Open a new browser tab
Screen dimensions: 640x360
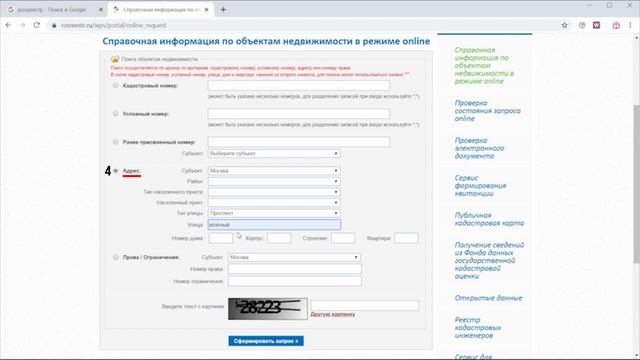coord(223,9)
